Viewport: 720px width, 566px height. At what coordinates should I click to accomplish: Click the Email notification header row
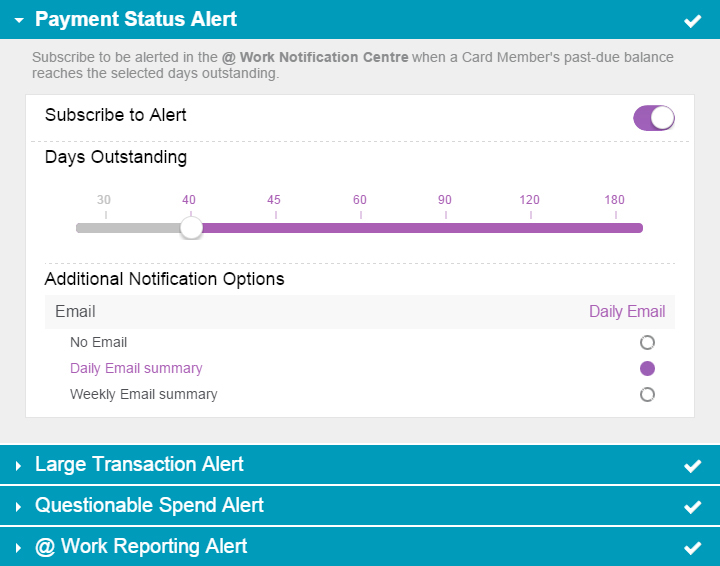[x=360, y=312]
